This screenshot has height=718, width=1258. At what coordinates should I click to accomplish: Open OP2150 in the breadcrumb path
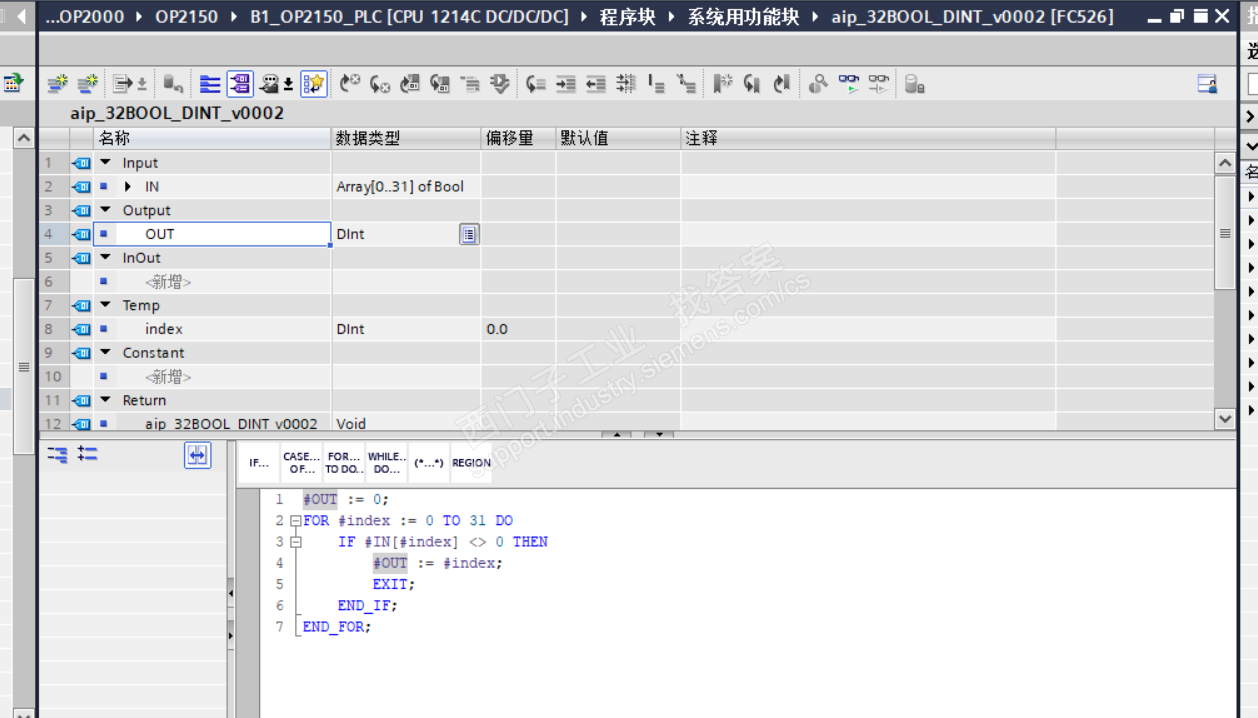[x=186, y=17]
